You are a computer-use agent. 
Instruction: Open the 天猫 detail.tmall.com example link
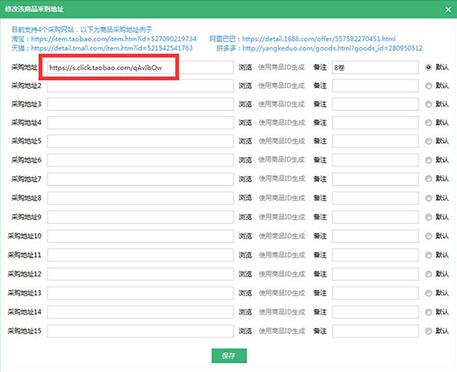pos(112,48)
